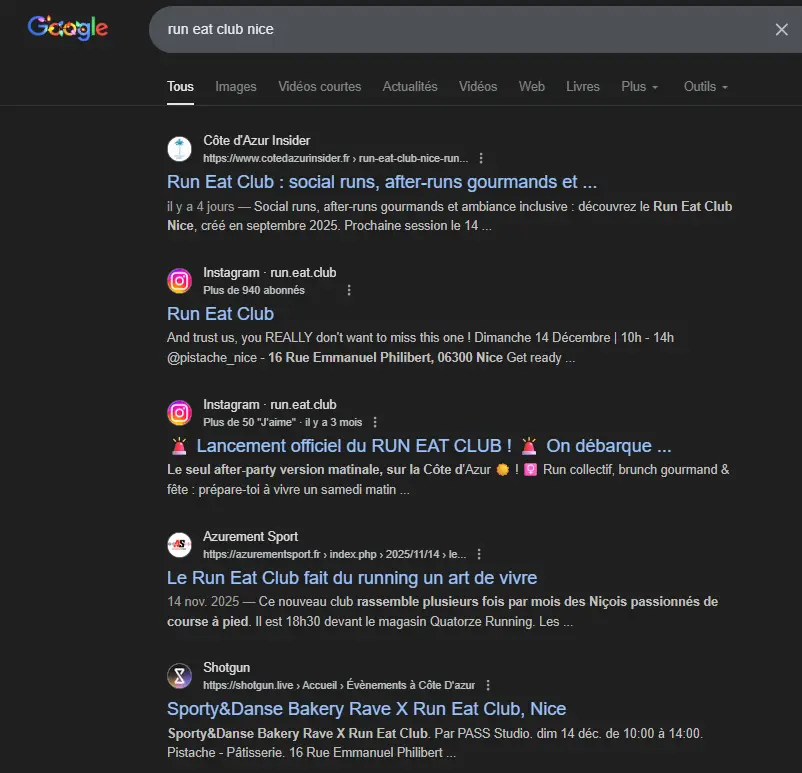This screenshot has width=802, height=773.
Task: Click the Instagram icon on the Lancement officiel result
Action: pos(179,413)
